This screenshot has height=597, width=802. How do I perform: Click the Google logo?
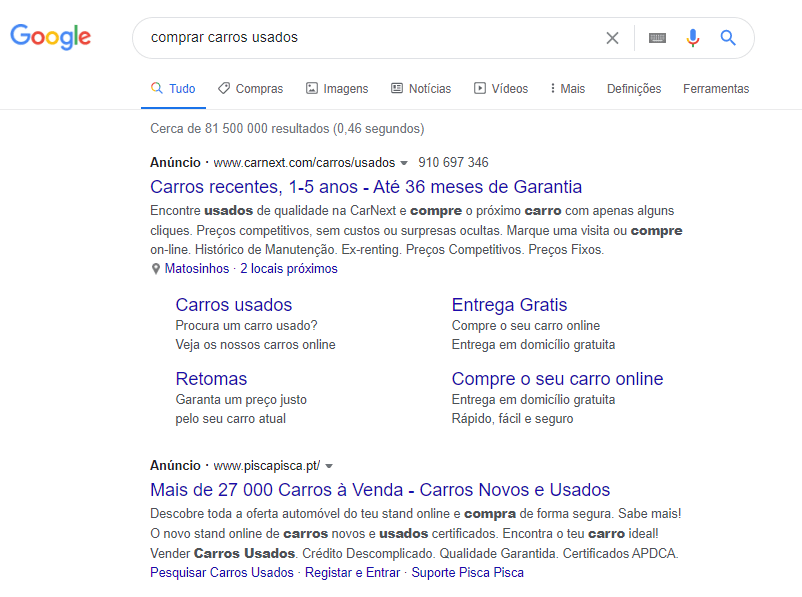pos(50,37)
